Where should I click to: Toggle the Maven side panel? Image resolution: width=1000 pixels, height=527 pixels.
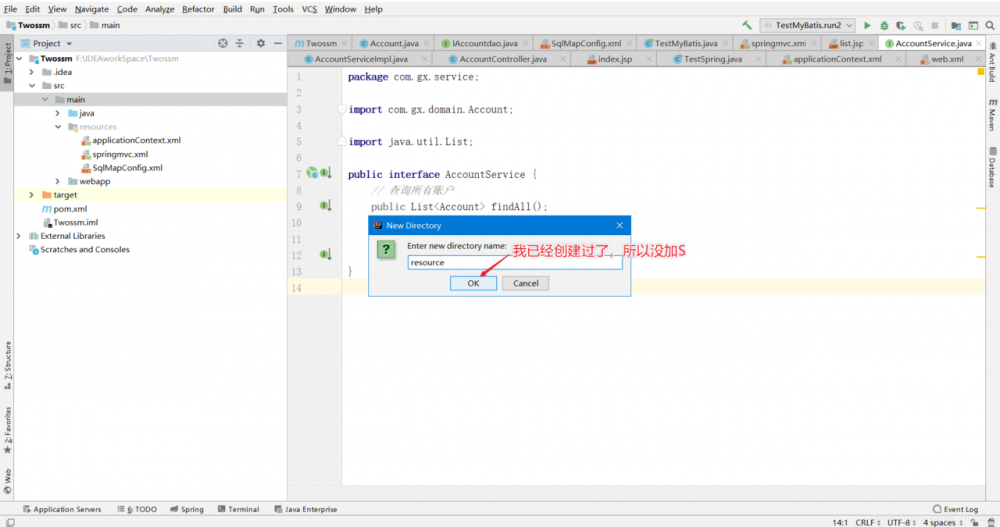(991, 113)
